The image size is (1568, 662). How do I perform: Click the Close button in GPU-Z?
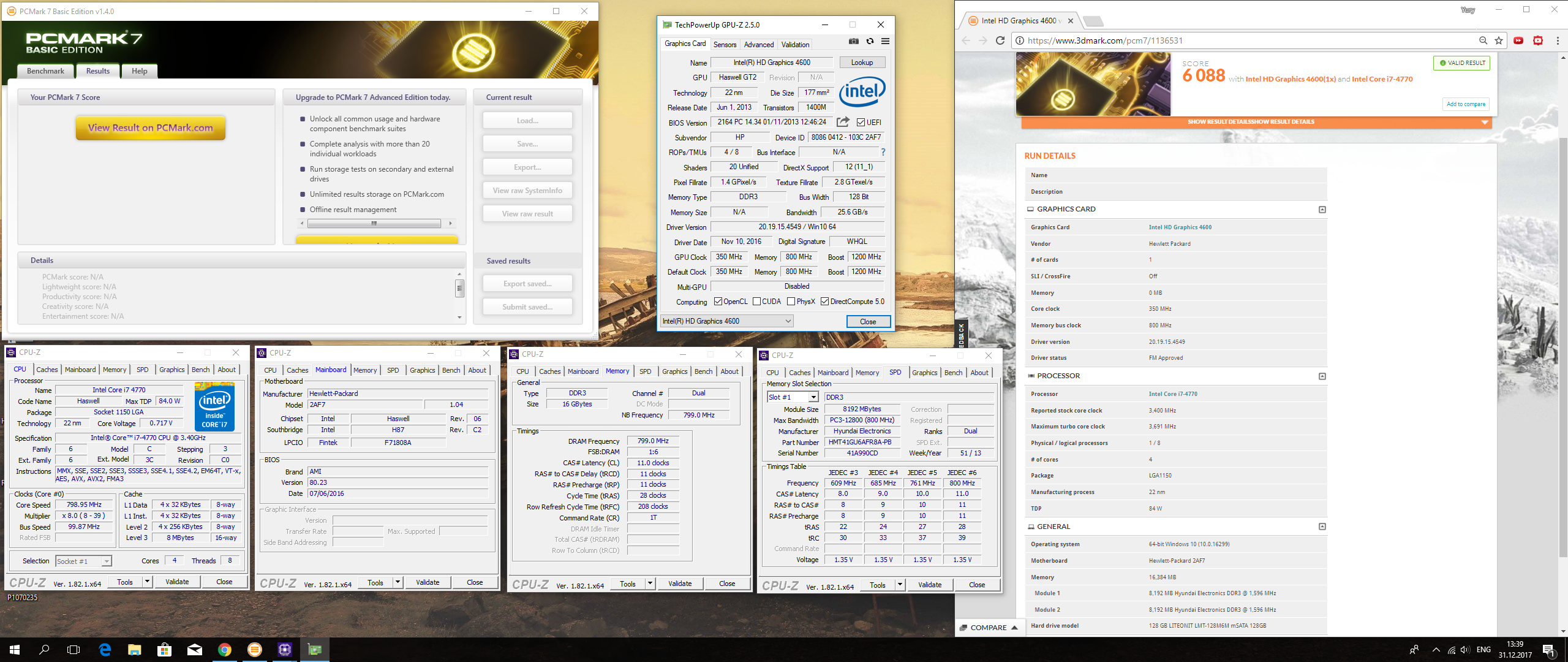pyautogui.click(x=868, y=322)
